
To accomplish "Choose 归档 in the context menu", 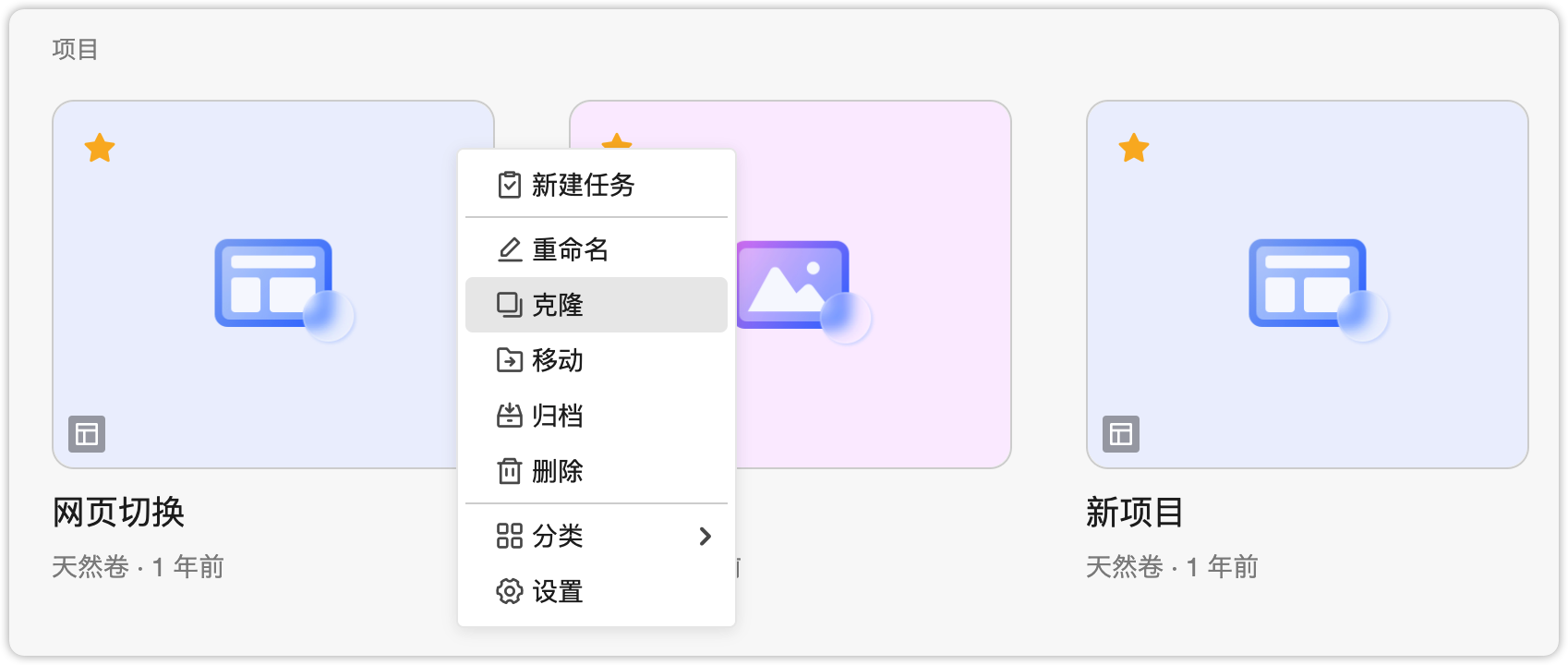I will pos(558,416).
